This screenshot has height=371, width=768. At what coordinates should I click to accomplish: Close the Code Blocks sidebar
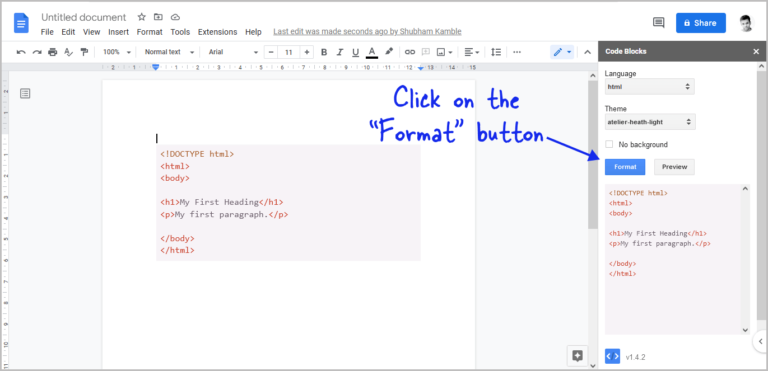(756, 51)
